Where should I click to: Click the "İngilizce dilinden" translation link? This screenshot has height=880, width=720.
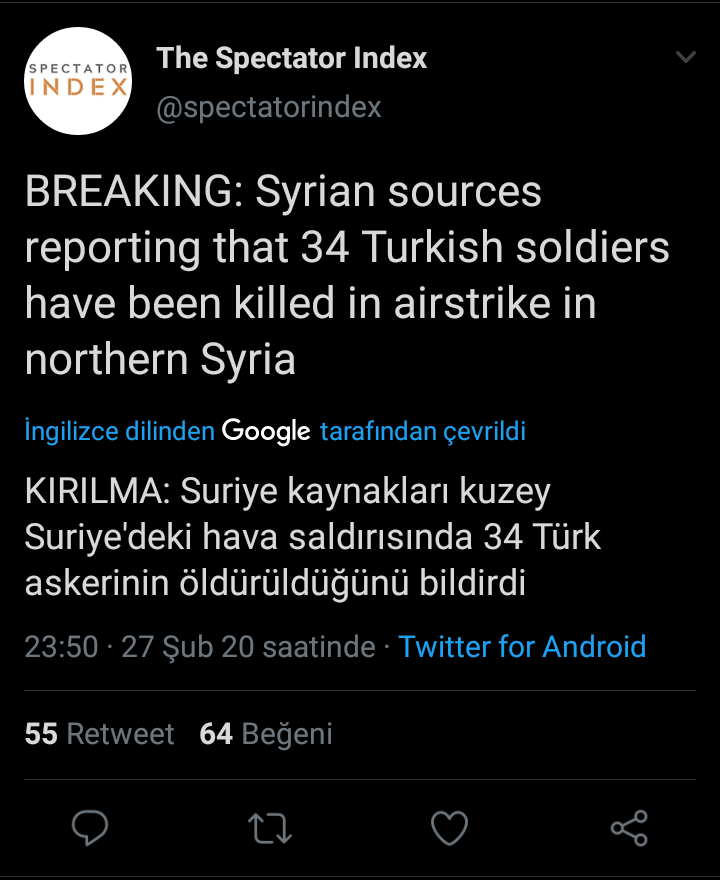(x=119, y=431)
